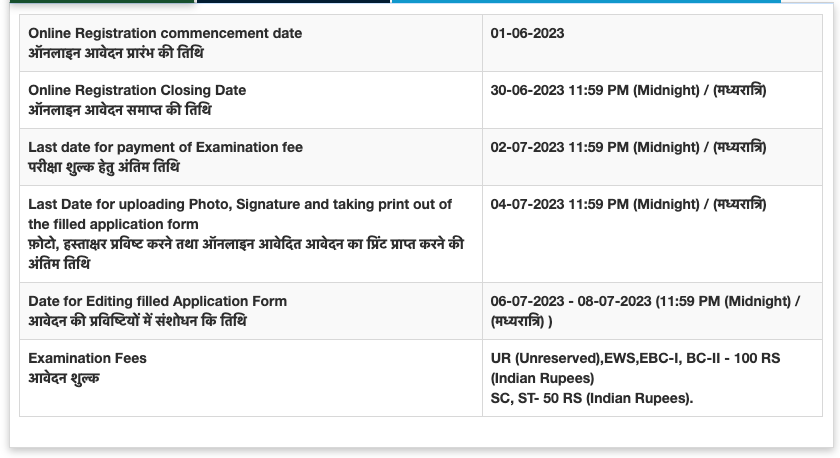
Task: Click the Hindi line starting with "फ़ोटो, हस्ताक्षर"
Action: point(245,244)
